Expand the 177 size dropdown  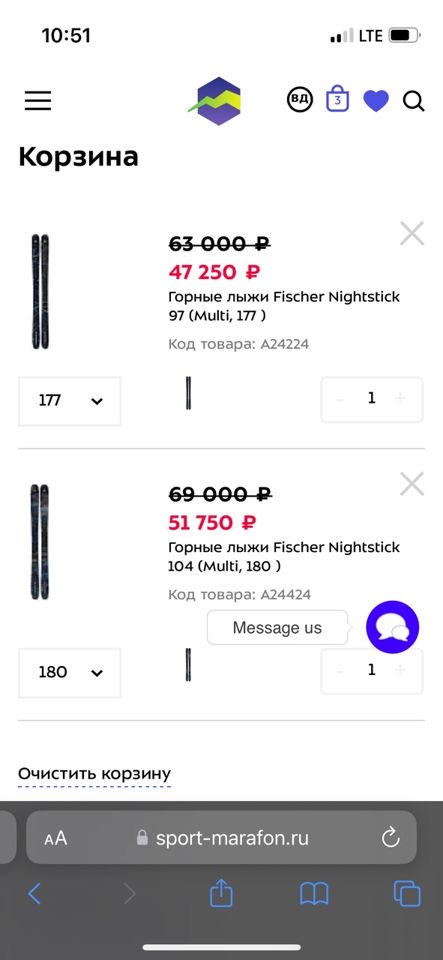pos(70,401)
